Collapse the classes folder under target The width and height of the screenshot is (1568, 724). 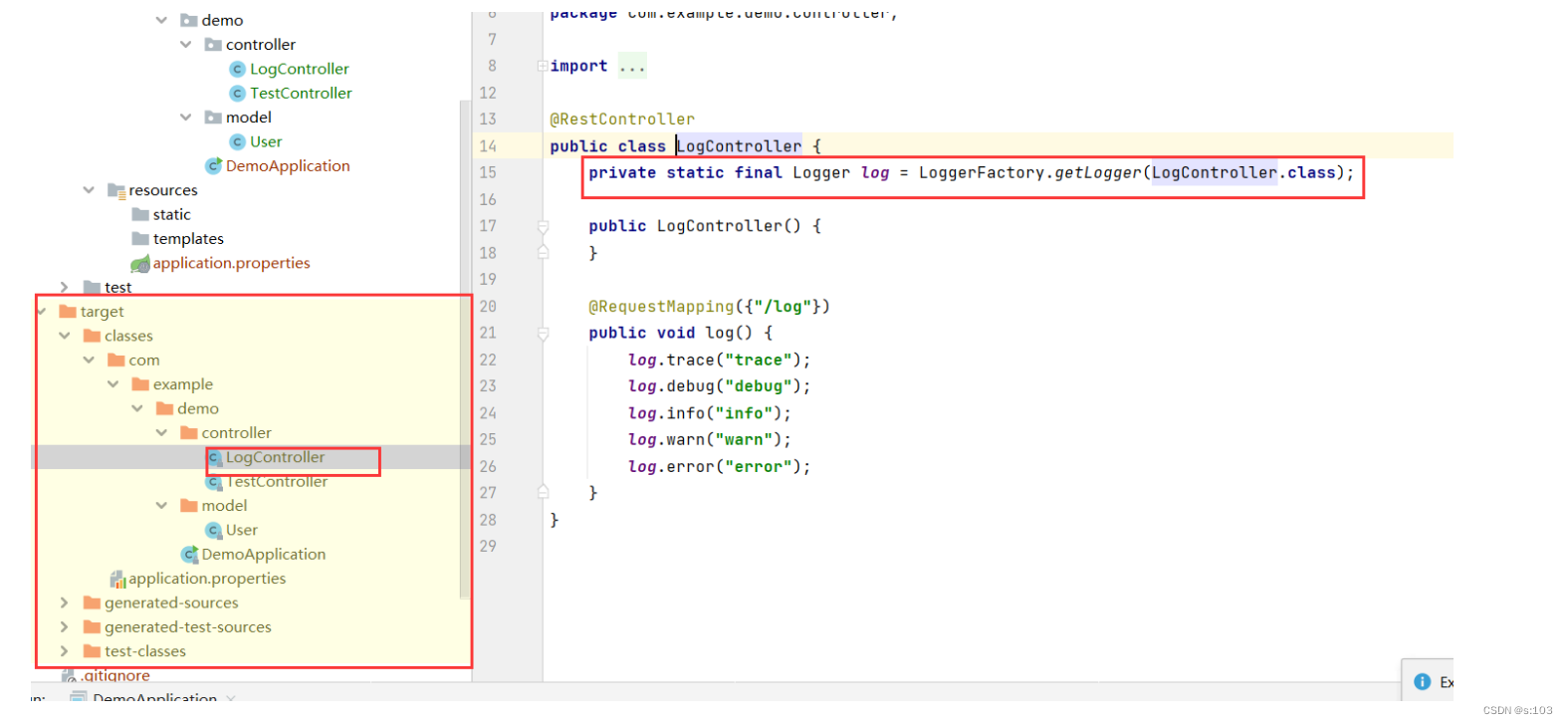[x=65, y=336]
